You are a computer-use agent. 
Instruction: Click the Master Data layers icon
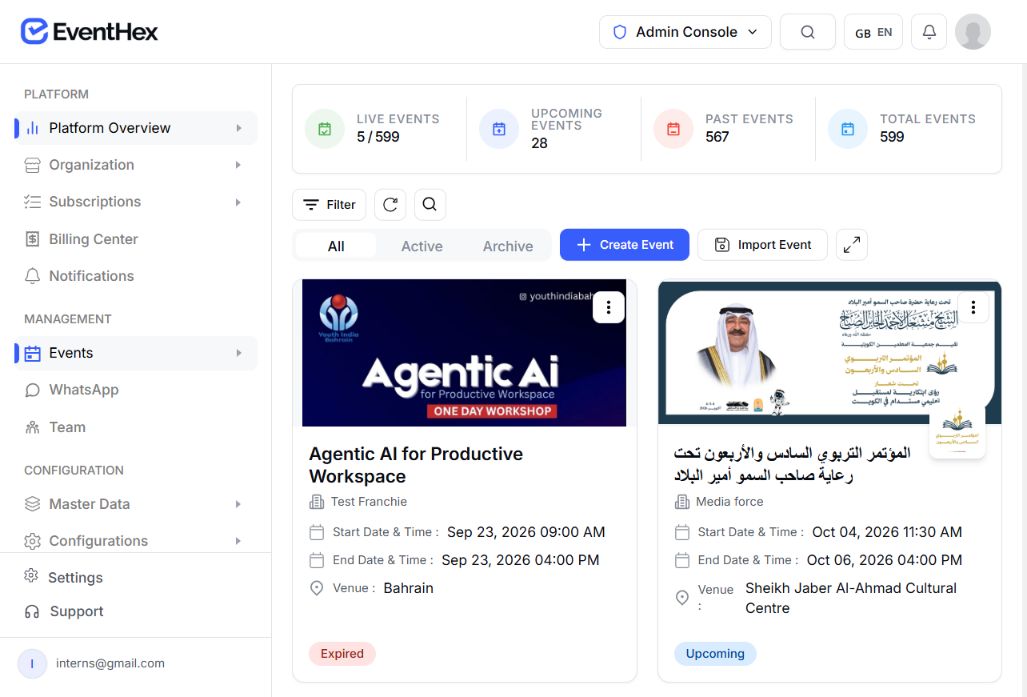32,504
